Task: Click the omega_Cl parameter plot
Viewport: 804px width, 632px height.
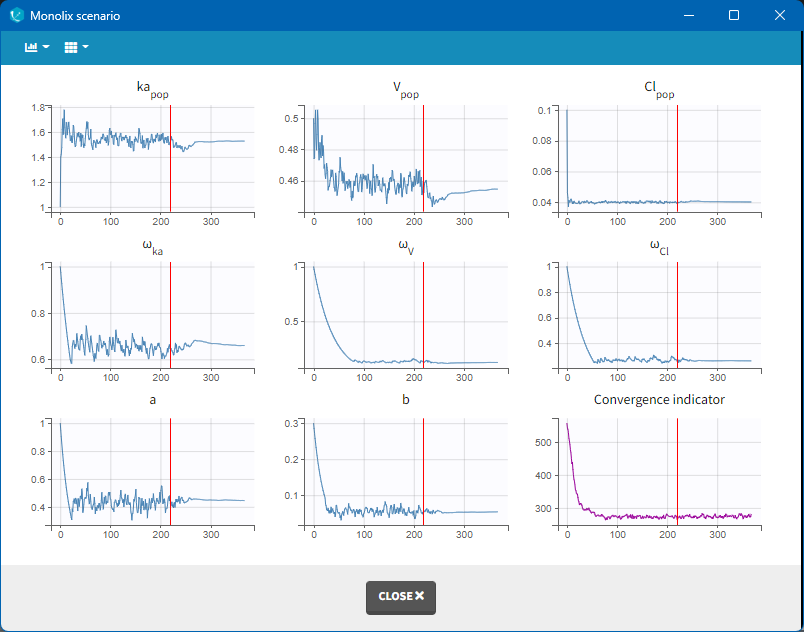Action: point(658,316)
